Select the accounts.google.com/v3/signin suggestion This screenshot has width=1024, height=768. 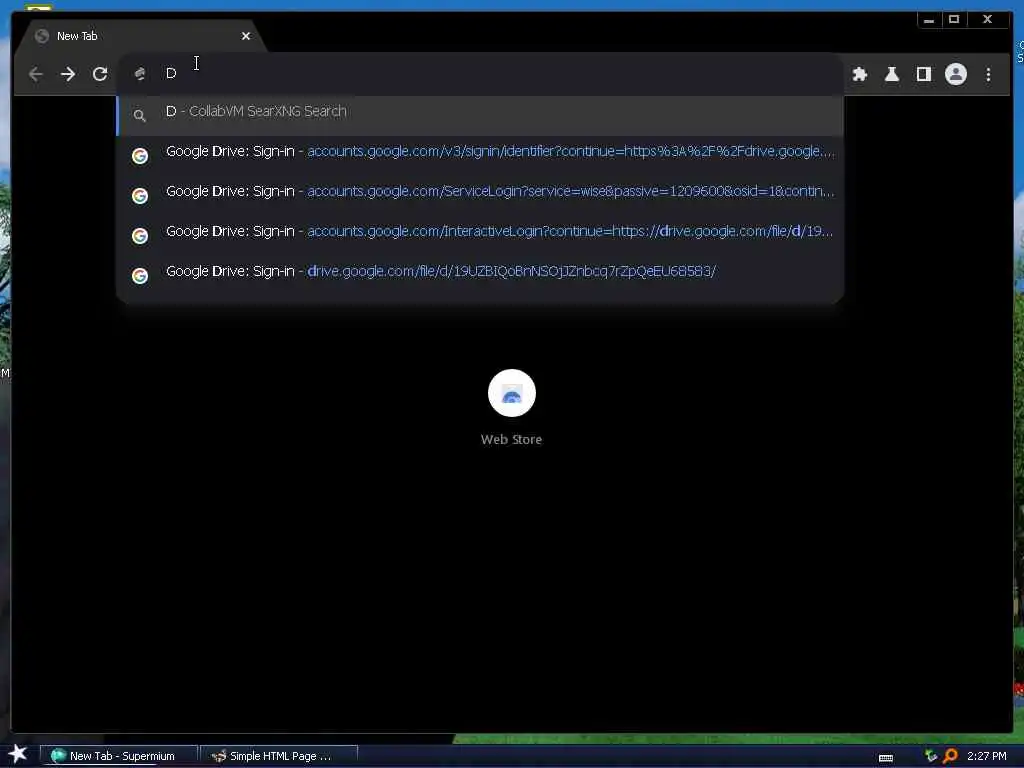pos(480,155)
